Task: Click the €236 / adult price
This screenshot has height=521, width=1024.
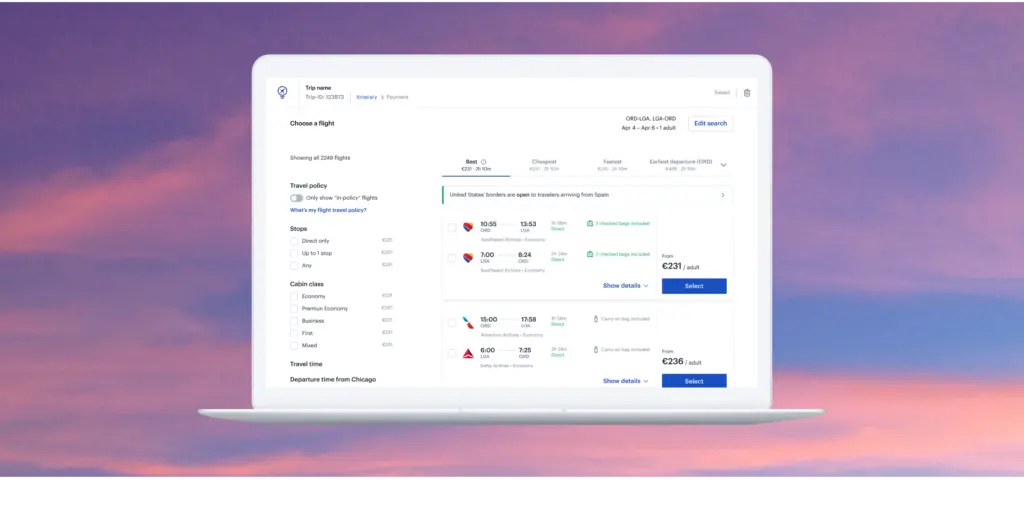Action: (684, 362)
